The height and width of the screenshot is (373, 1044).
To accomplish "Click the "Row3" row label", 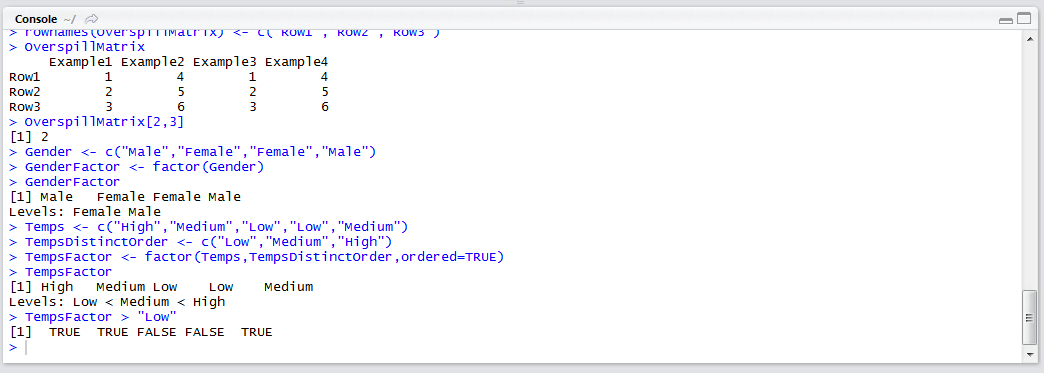I will click(25, 107).
